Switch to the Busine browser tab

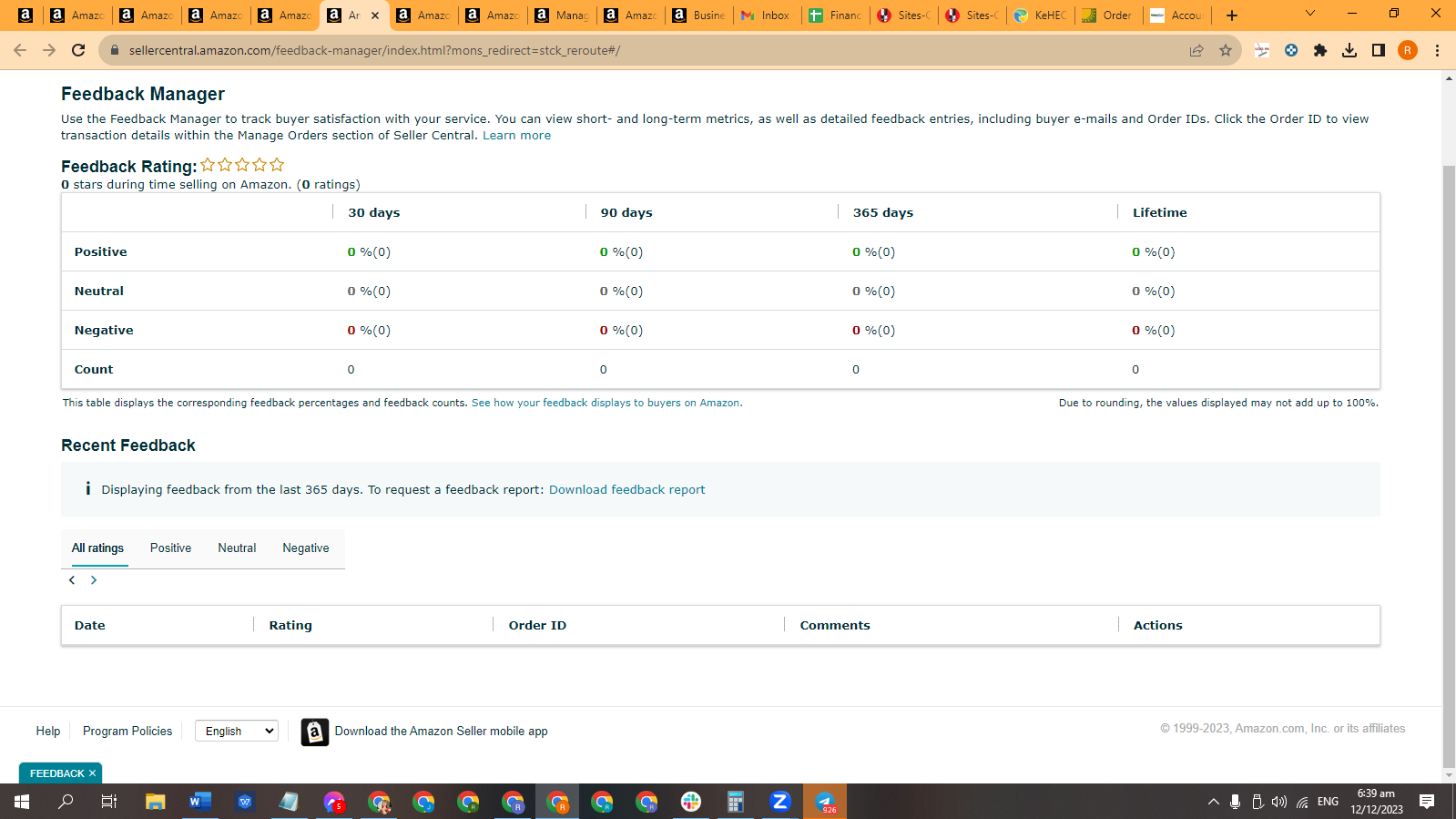(699, 15)
